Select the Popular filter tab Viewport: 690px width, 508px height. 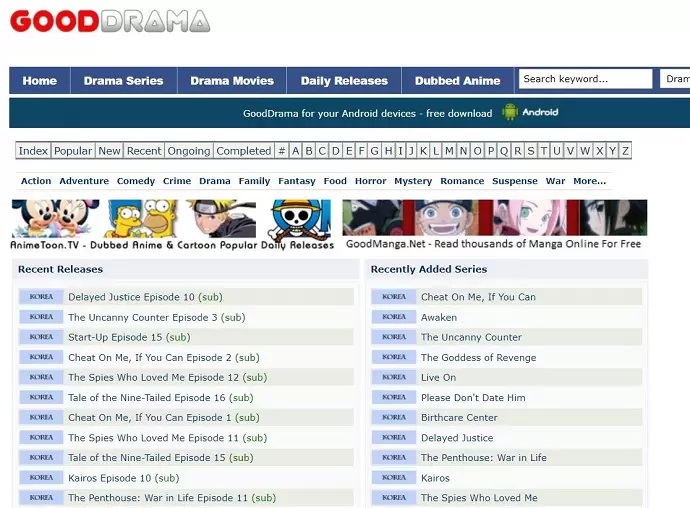[x=73, y=151]
